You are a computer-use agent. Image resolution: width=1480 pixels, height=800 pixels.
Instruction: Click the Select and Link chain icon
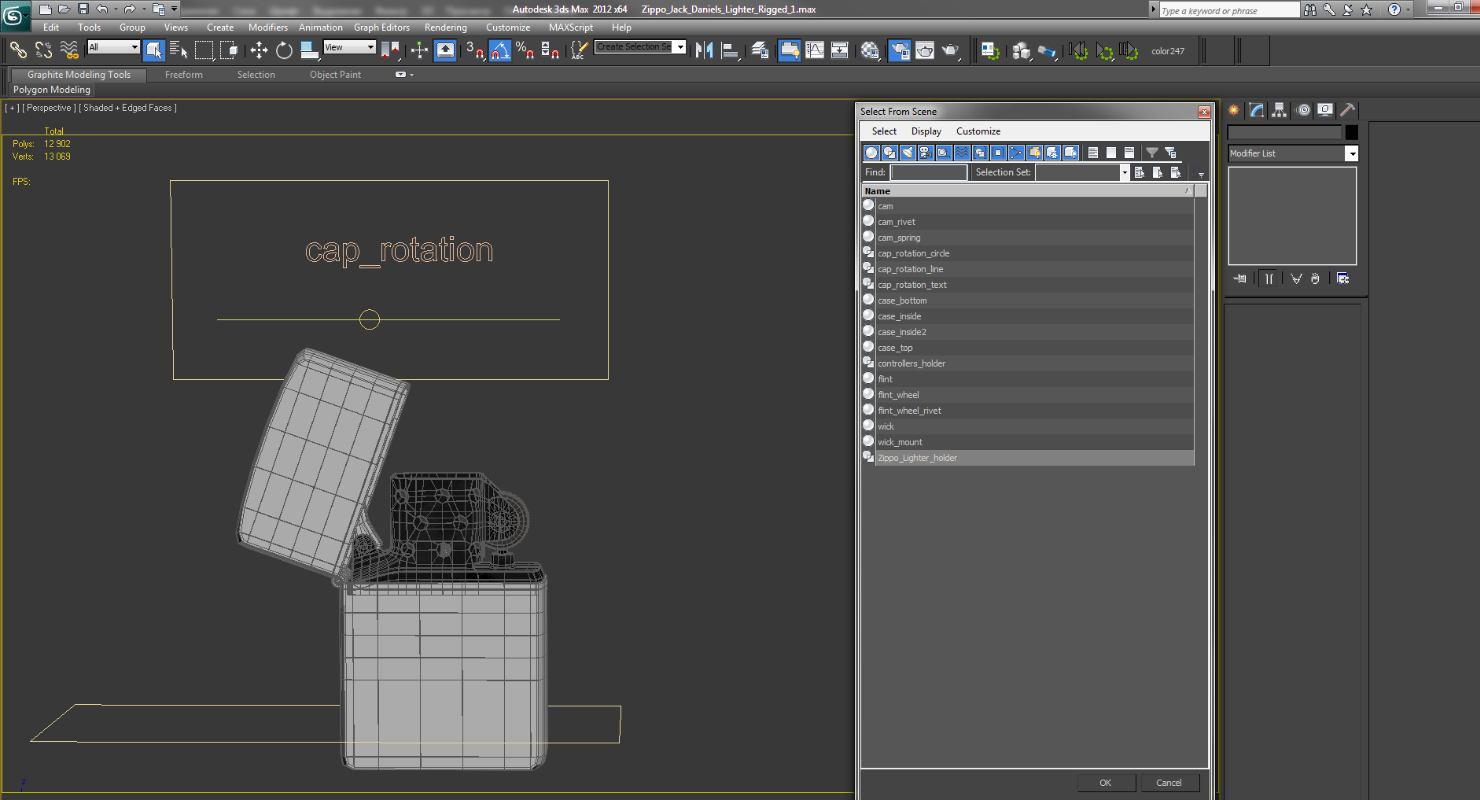pos(19,50)
